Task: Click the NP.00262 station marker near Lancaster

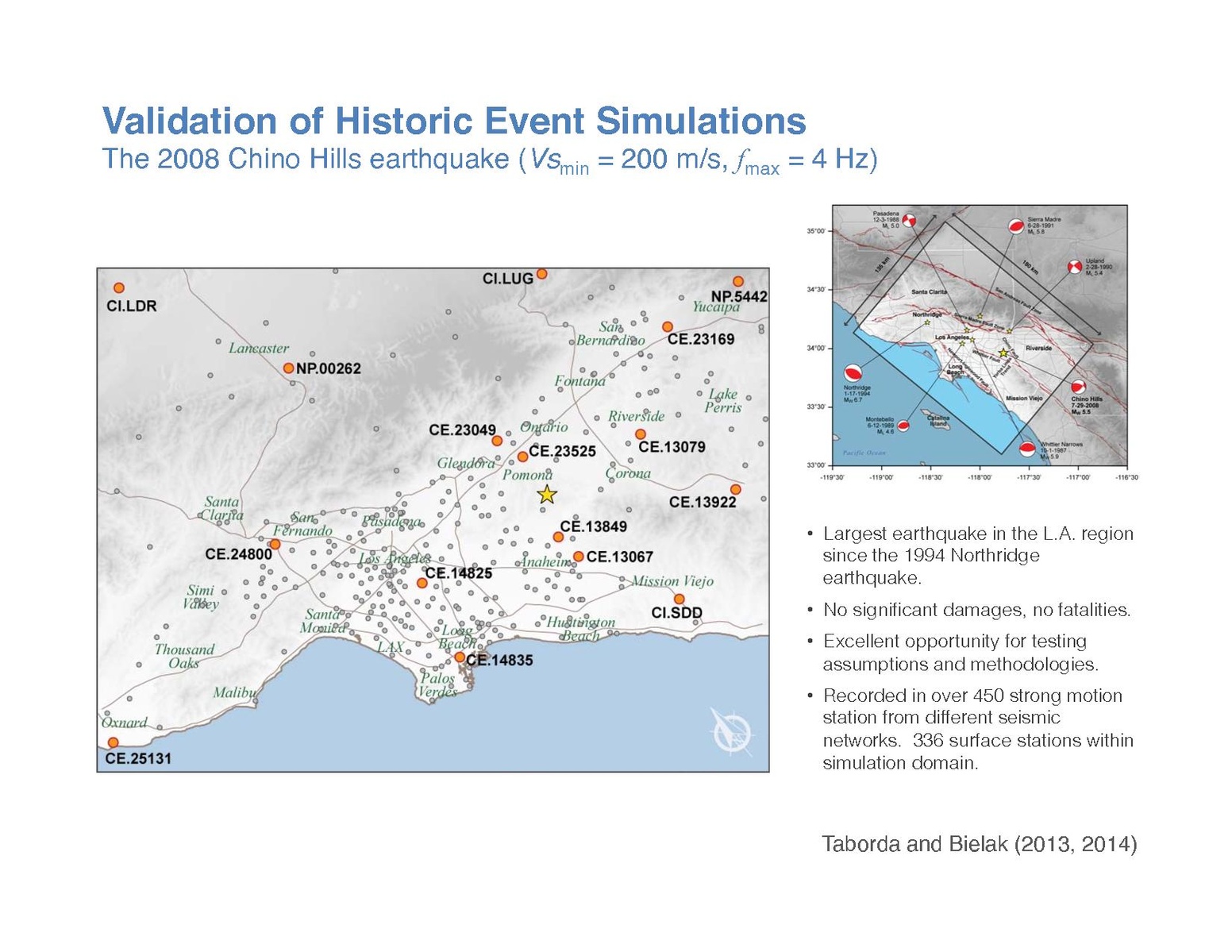Action: click(x=289, y=368)
